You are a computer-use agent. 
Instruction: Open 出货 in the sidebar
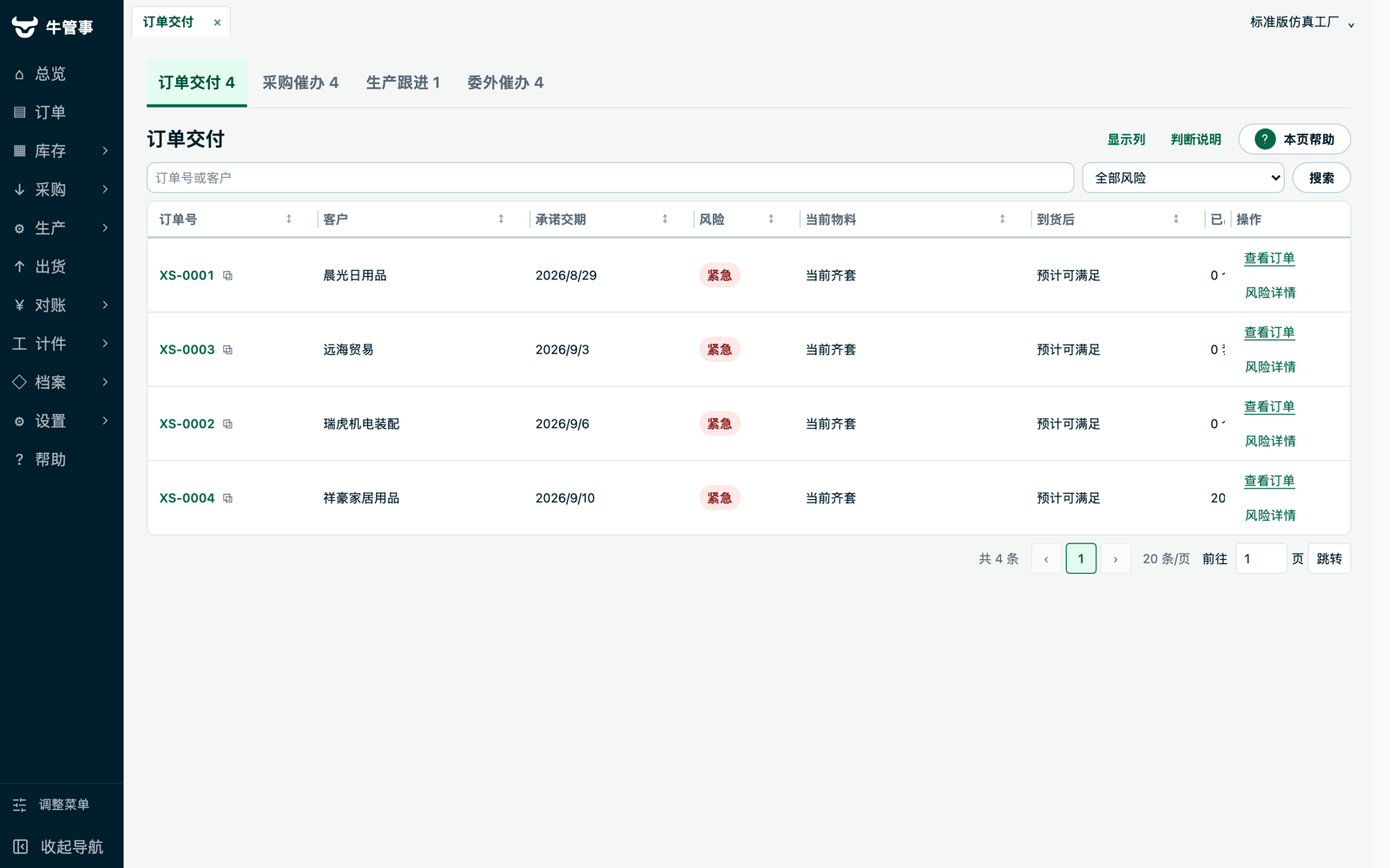[x=62, y=266]
